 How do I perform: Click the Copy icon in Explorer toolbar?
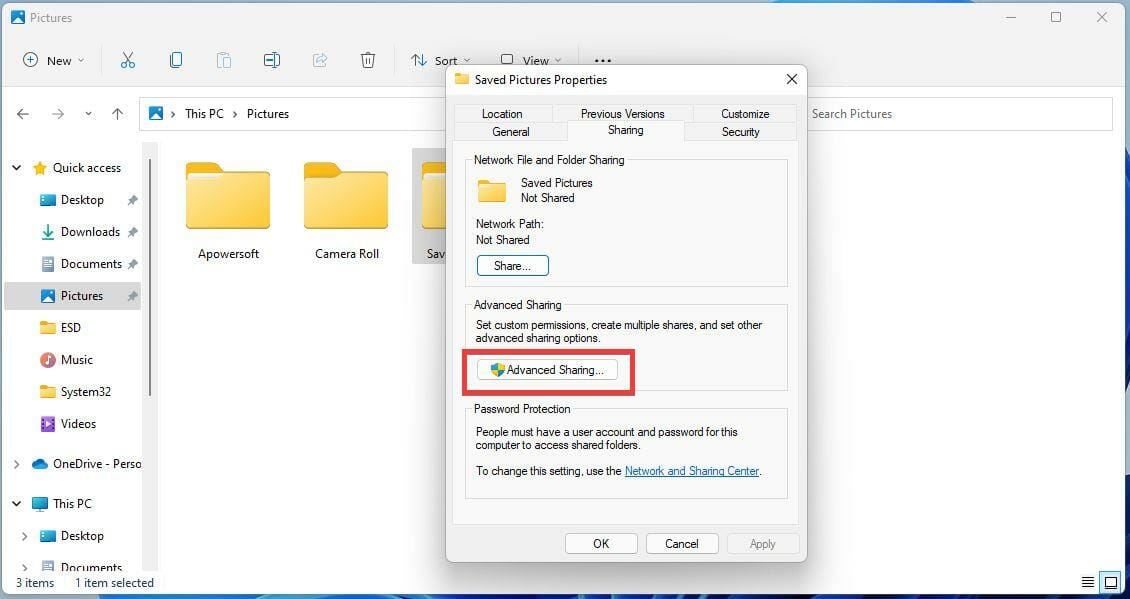176,61
